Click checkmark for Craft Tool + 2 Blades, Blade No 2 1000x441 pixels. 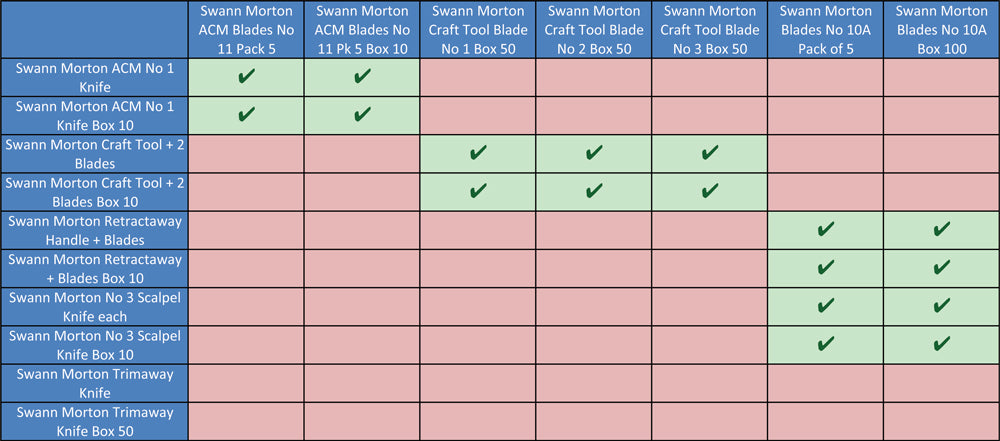tap(594, 153)
